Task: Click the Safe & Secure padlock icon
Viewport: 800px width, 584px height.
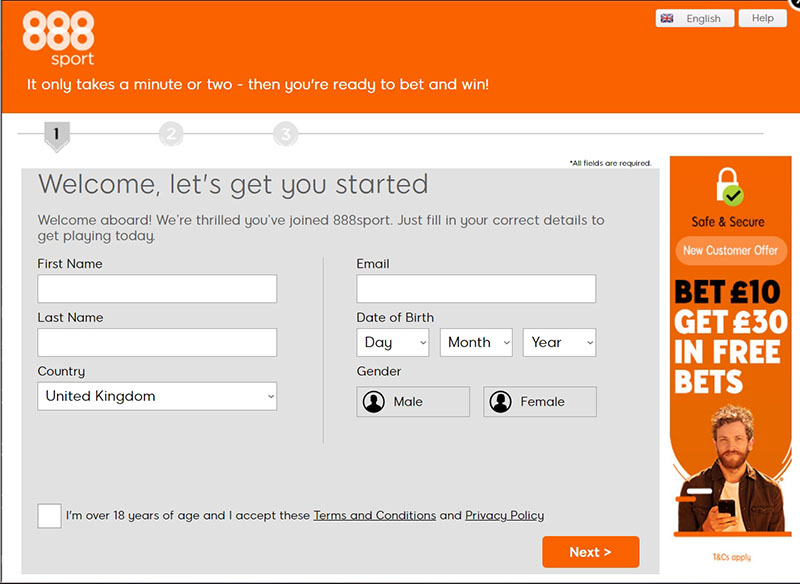Action: pos(730,187)
